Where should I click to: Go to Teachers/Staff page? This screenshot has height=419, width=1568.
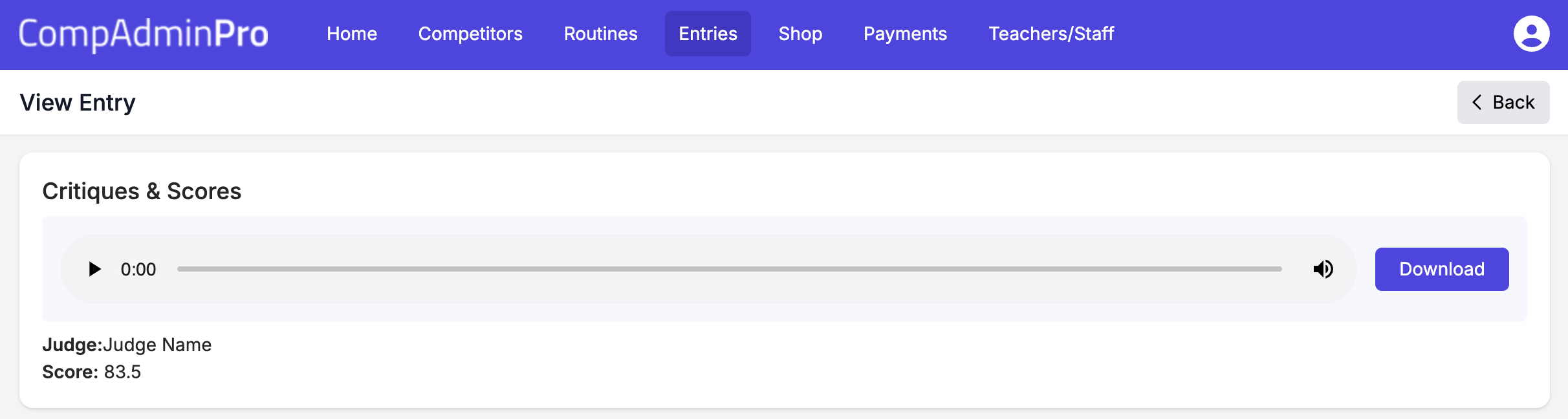pos(1051,34)
